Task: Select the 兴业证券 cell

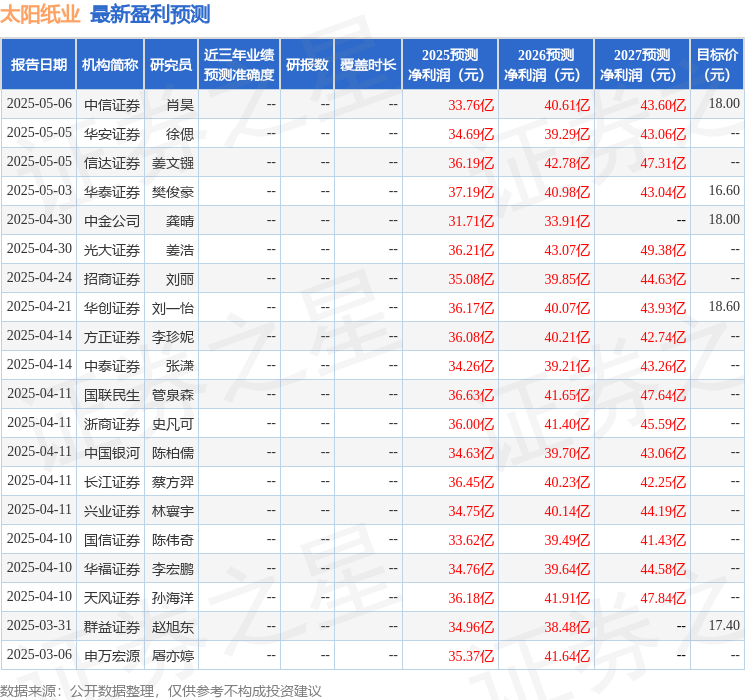Action: tap(112, 511)
